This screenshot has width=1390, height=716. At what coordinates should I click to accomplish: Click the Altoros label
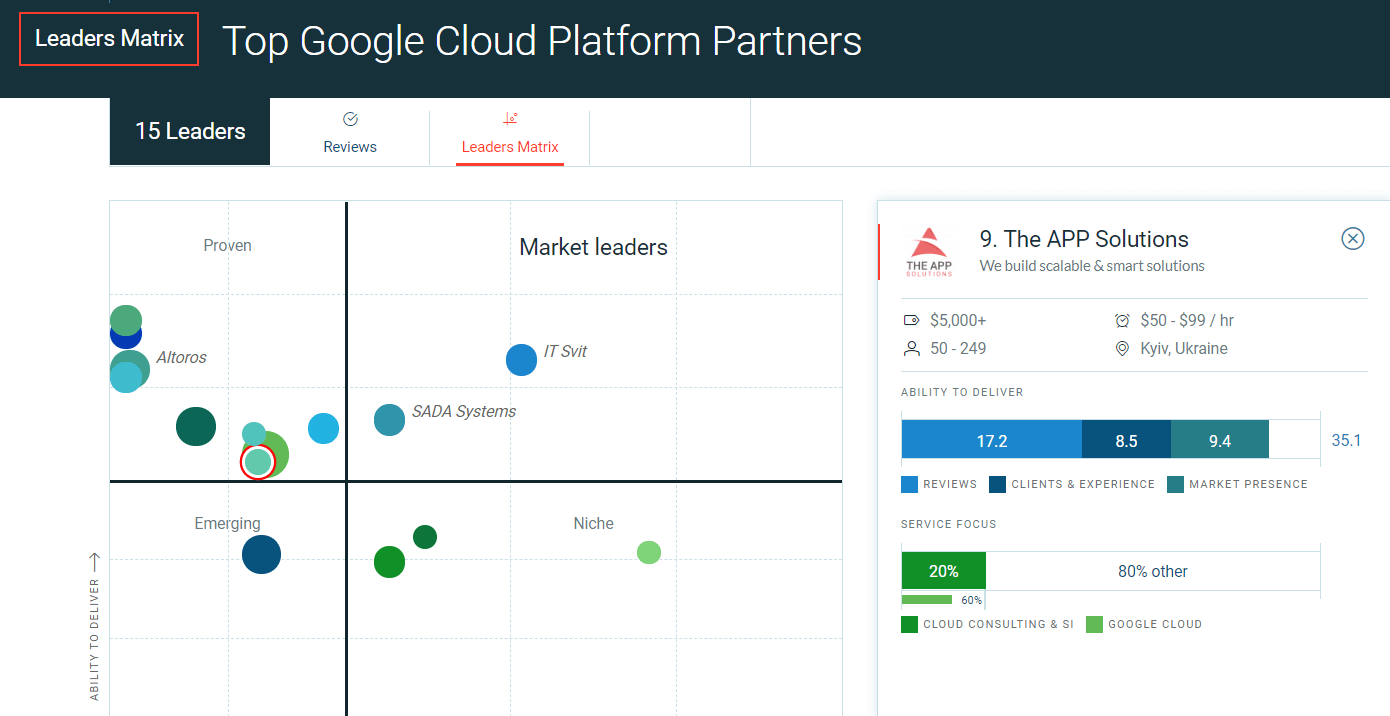click(x=181, y=358)
